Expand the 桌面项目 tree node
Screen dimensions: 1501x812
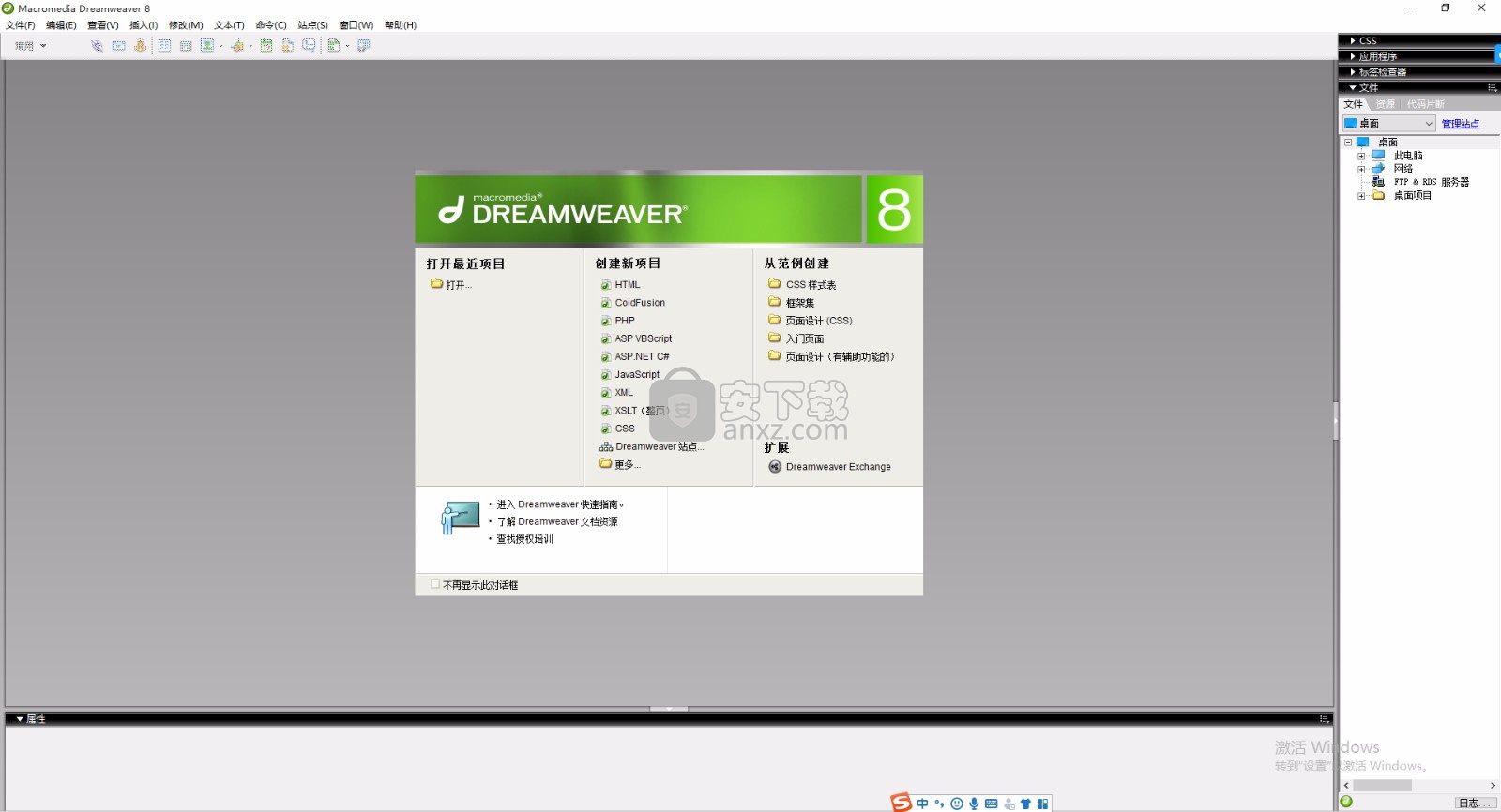[1361, 196]
